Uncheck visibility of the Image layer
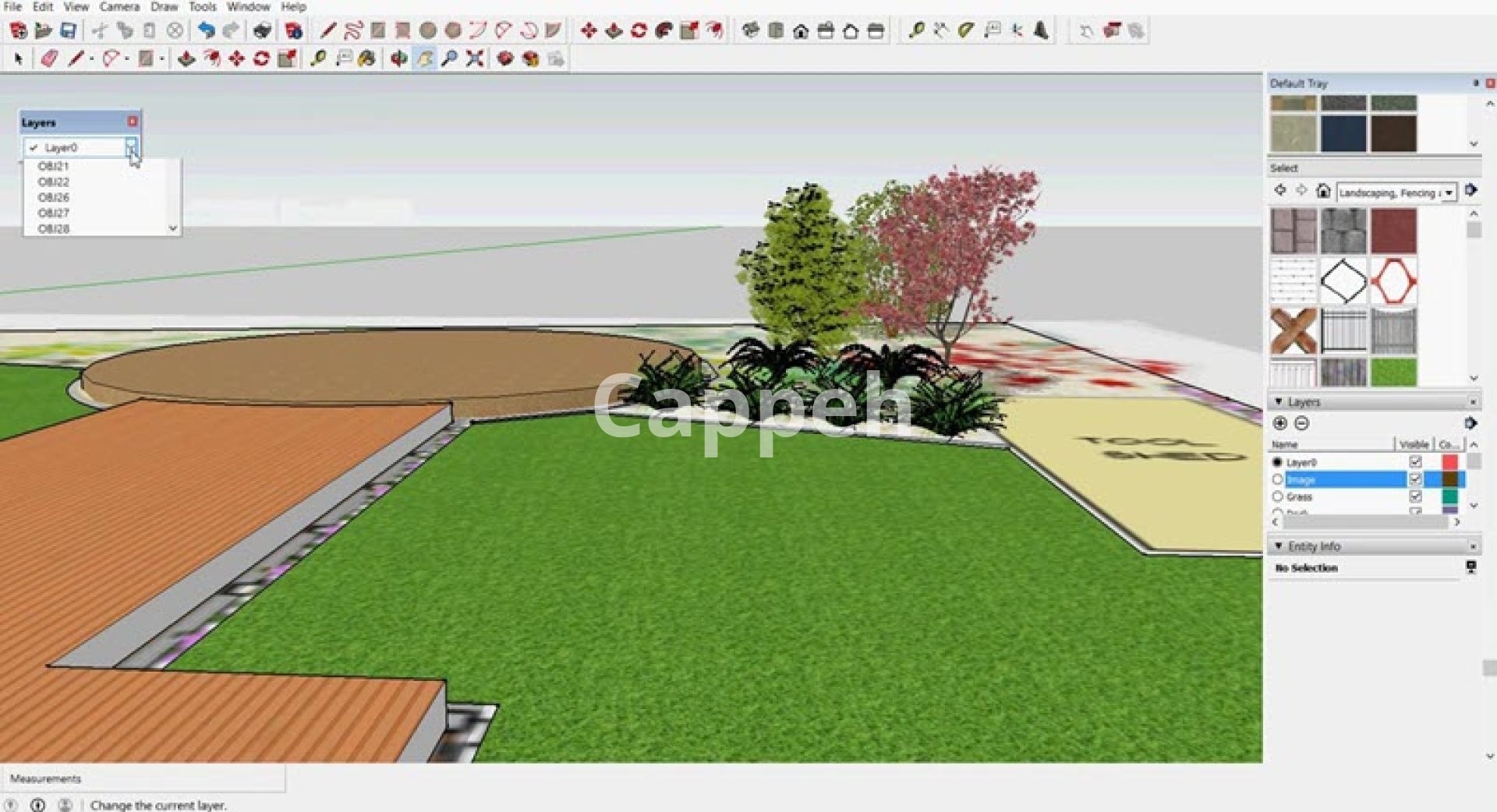This screenshot has width=1497, height=812. [x=1415, y=479]
